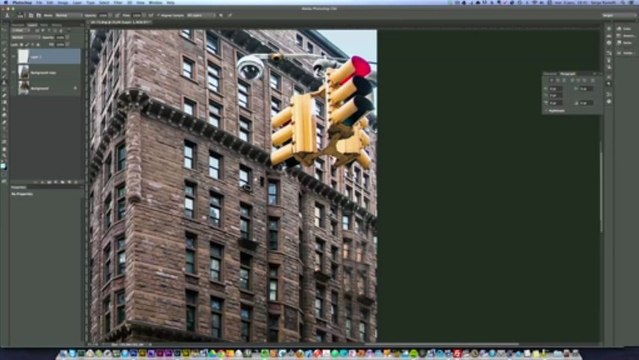This screenshot has width=639, height=360.
Task: Add layer style with fx icon
Action: [x=42, y=182]
